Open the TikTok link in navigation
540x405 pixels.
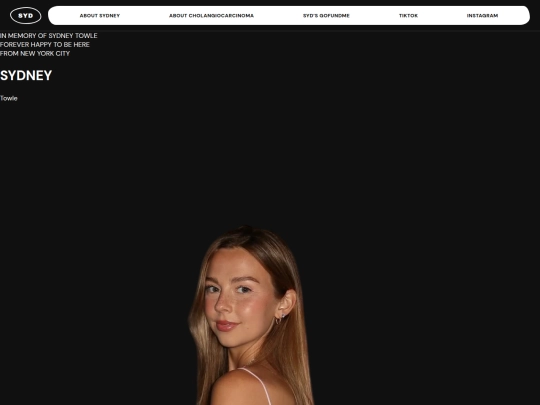[408, 15]
